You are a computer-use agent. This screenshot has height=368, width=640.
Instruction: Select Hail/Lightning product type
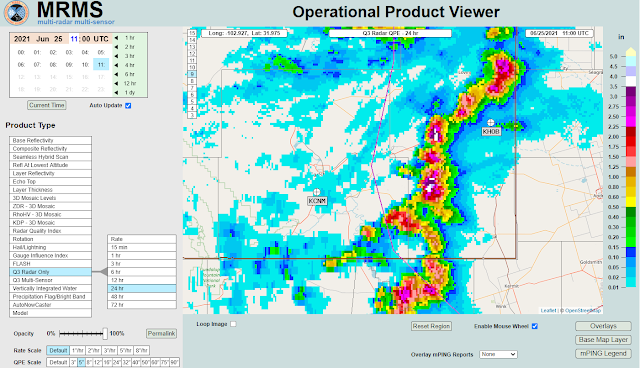tap(50, 247)
